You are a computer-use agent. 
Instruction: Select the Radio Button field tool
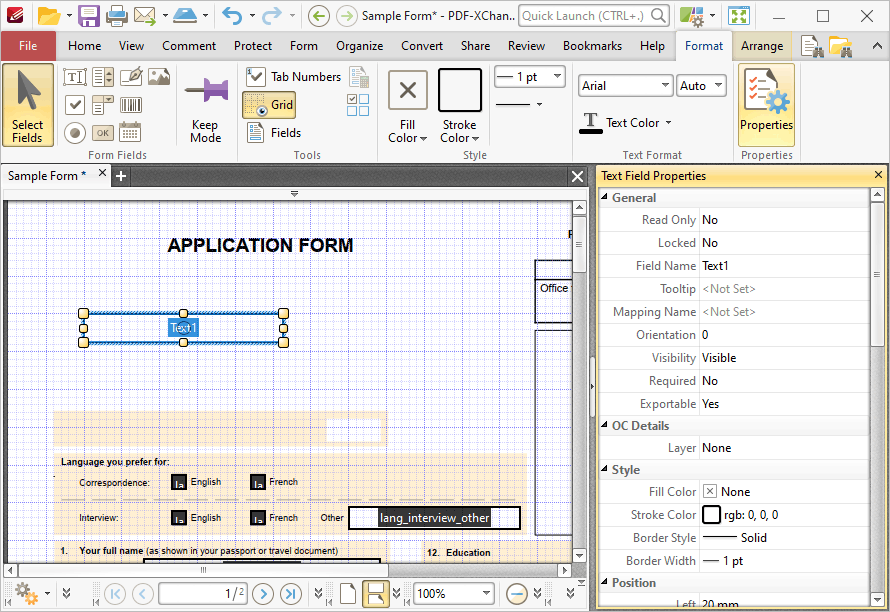(x=75, y=133)
